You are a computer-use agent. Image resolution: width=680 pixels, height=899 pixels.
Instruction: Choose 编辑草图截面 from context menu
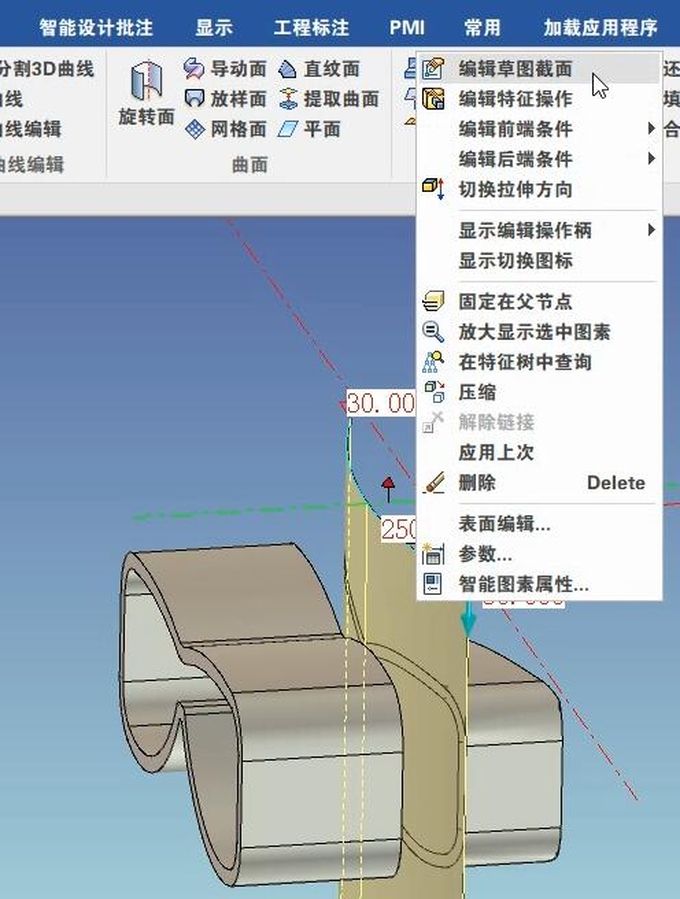point(539,69)
